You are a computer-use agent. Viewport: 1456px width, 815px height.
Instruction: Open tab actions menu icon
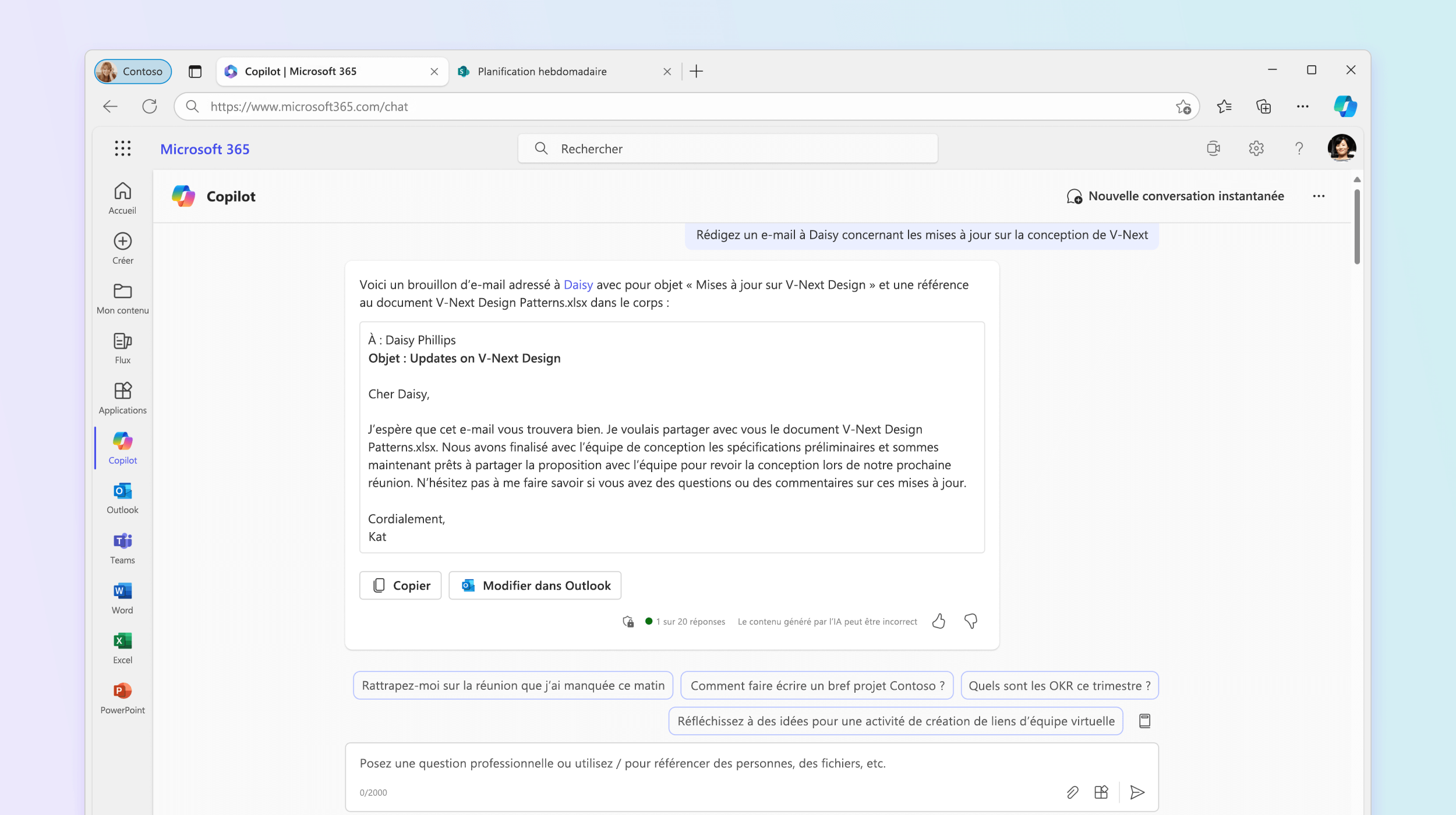point(195,72)
